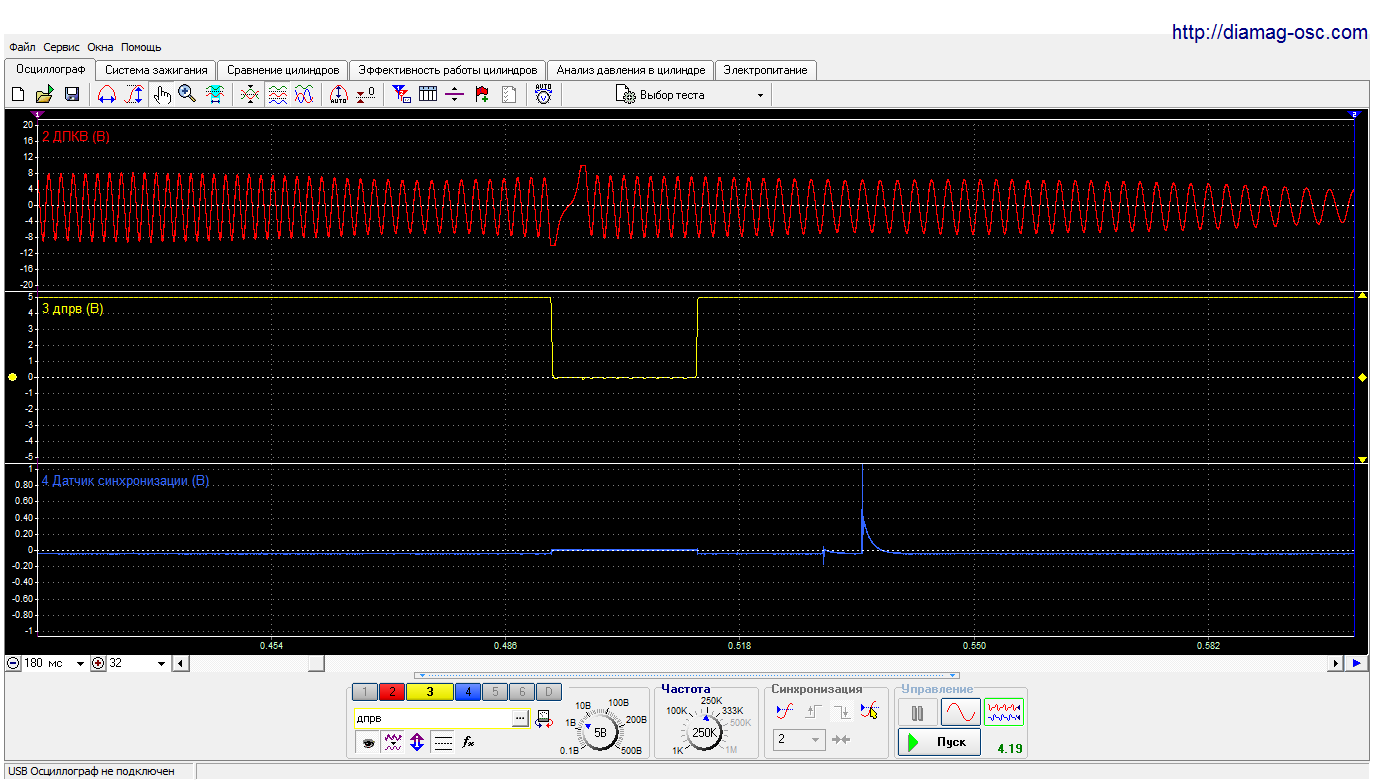The width and height of the screenshot is (1382, 784).
Task: Click the AUTO vertical scale icon
Action: 338,95
